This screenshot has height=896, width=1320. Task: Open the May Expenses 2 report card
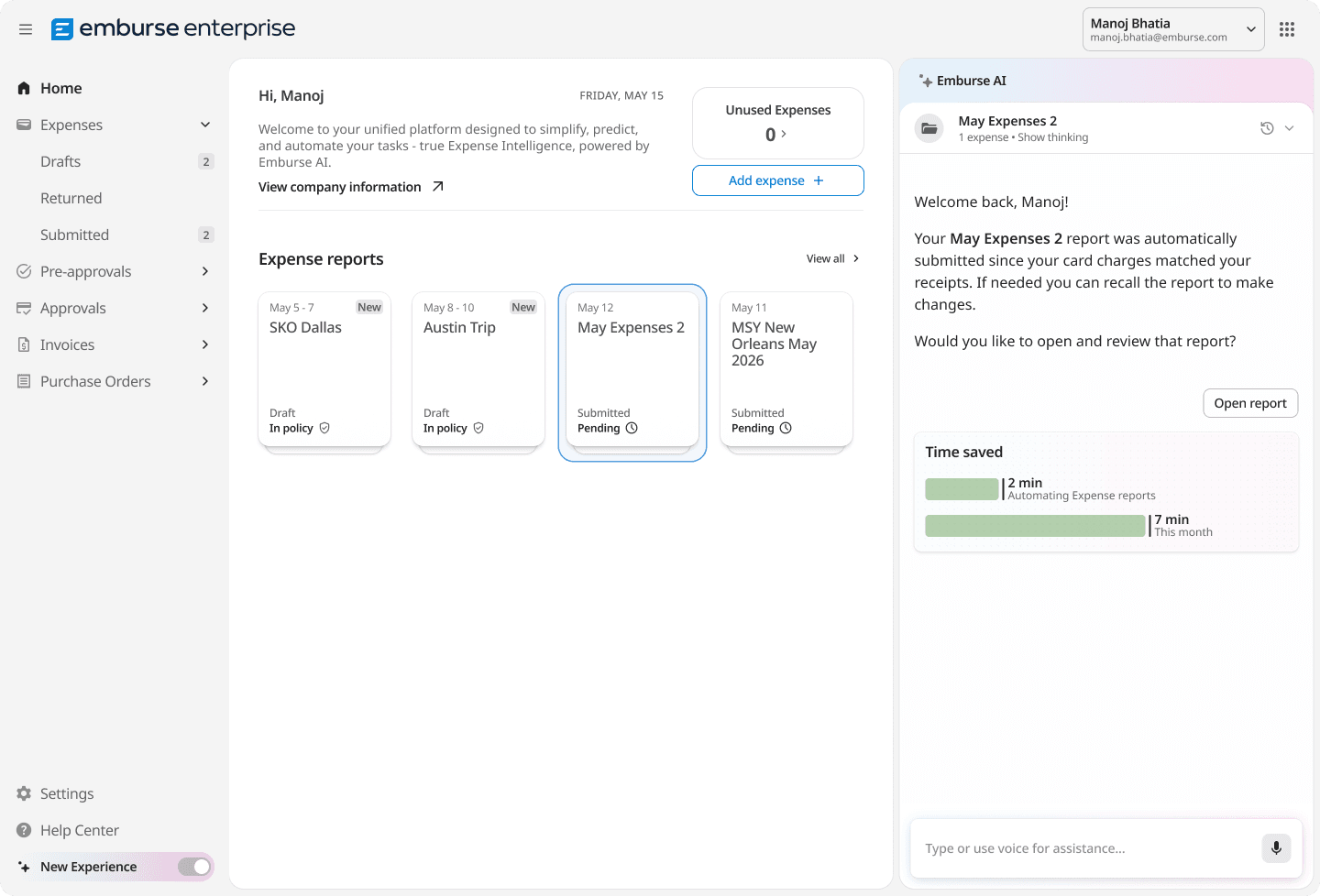632,369
